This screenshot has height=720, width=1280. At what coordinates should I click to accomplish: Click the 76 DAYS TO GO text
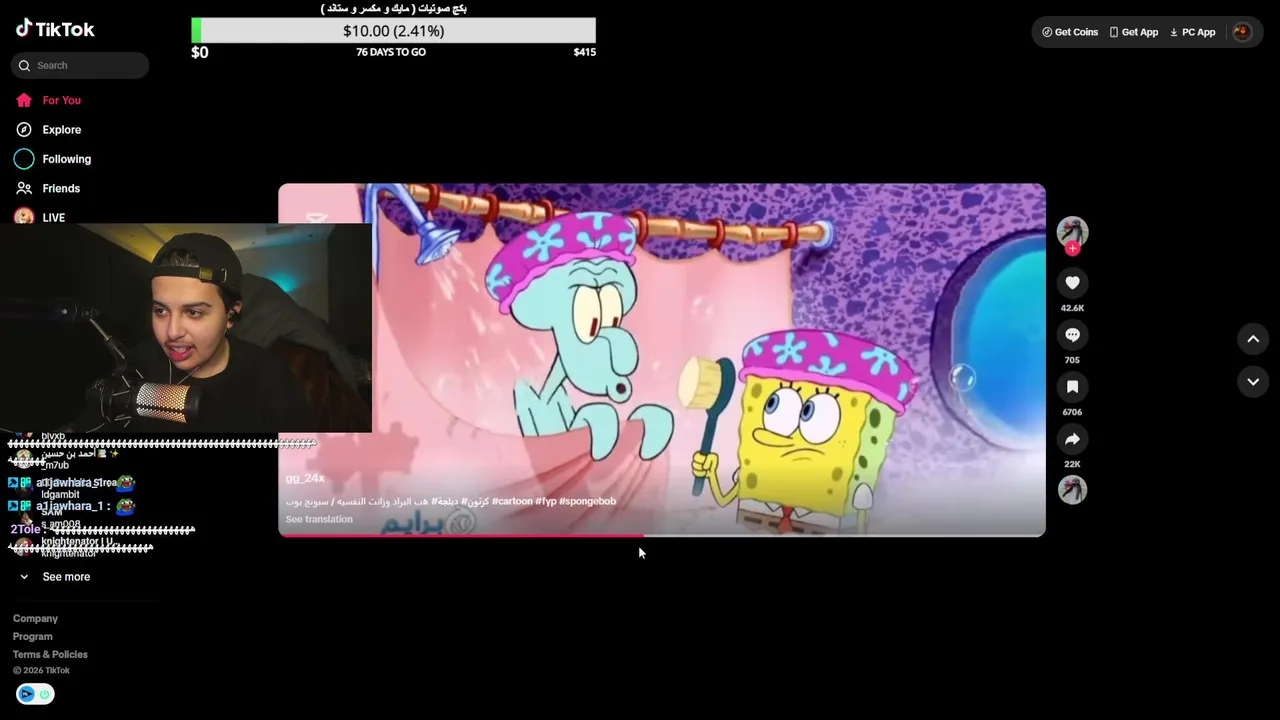[391, 52]
